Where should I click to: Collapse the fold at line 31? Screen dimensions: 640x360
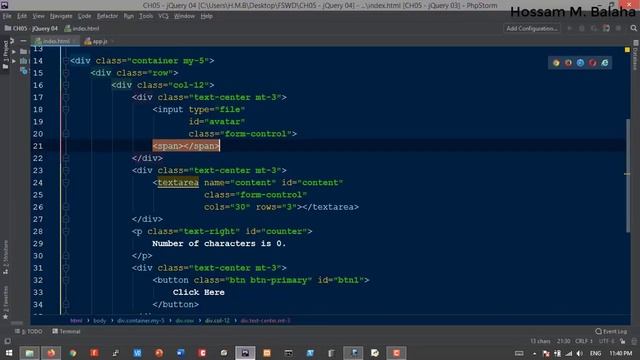[66, 268]
